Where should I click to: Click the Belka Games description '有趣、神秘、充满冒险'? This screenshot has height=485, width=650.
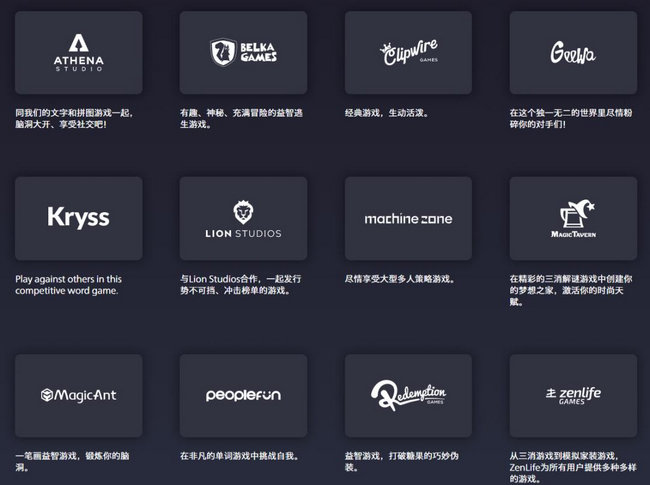(x=241, y=119)
